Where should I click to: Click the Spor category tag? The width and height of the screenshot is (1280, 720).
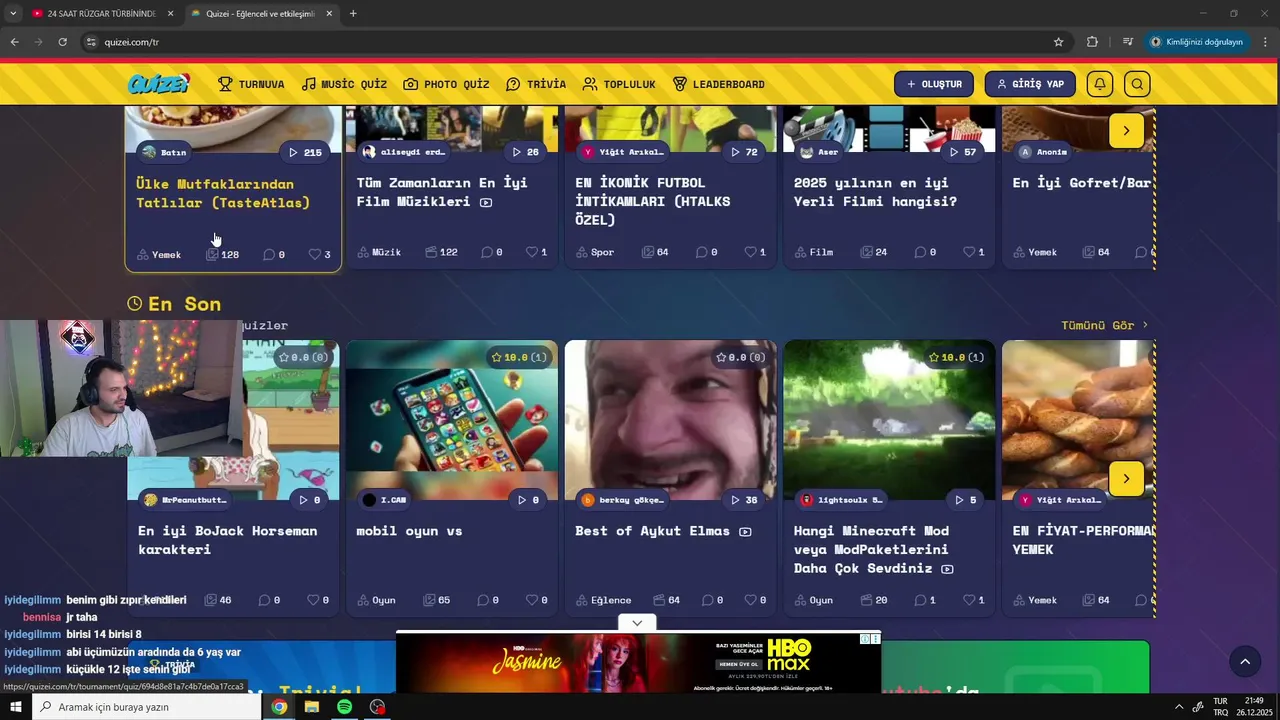(x=595, y=252)
